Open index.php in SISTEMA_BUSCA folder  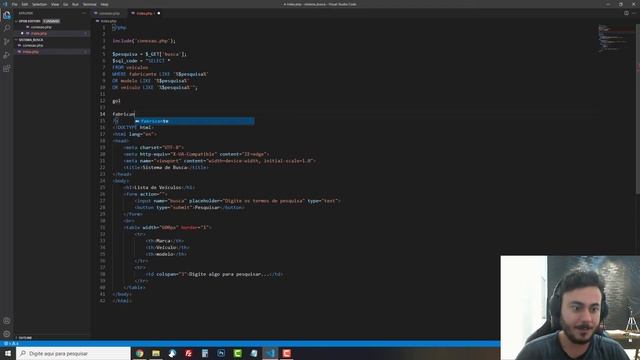[31, 51]
